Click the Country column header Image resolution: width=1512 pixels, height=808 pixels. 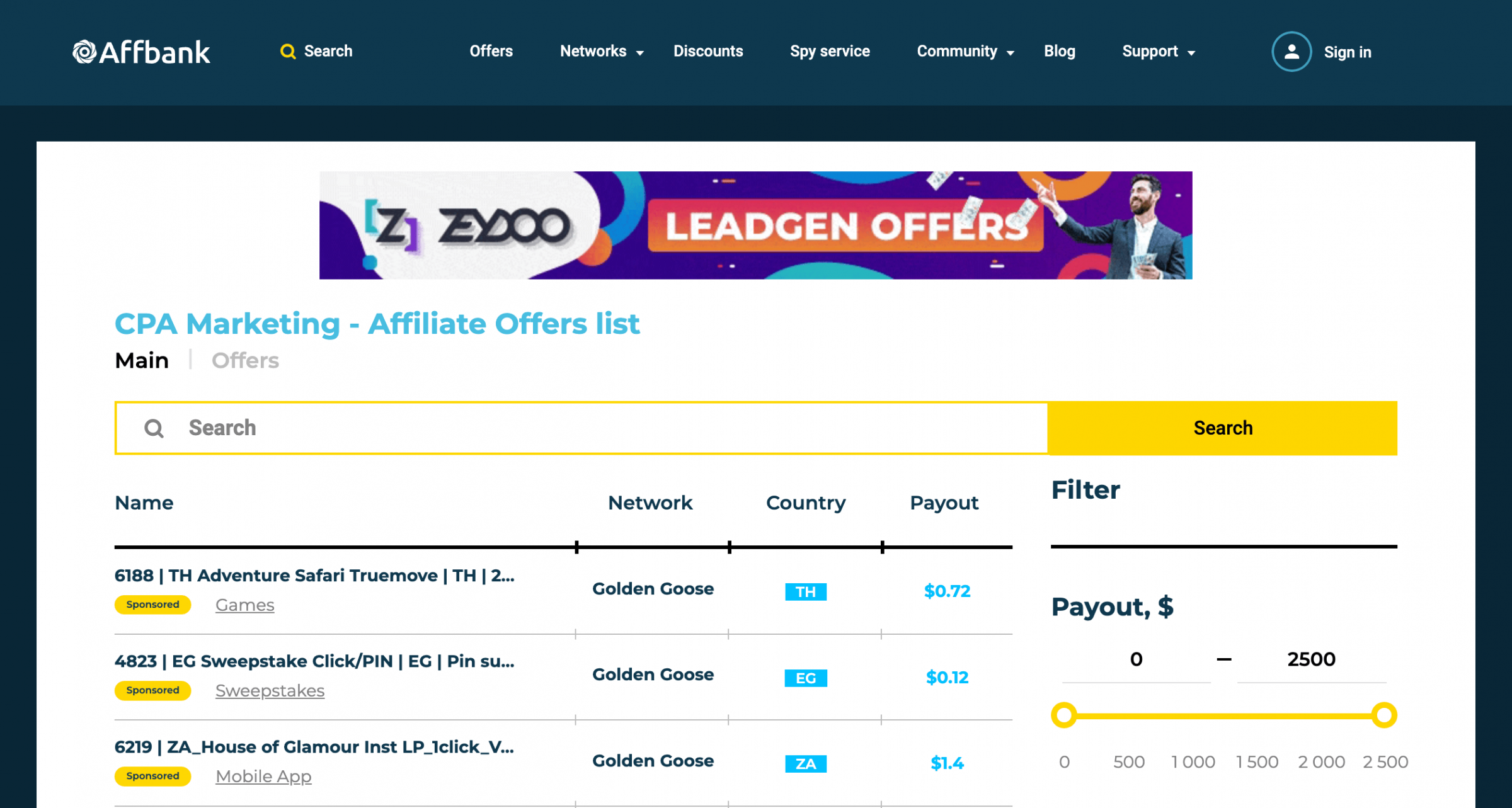coord(806,503)
